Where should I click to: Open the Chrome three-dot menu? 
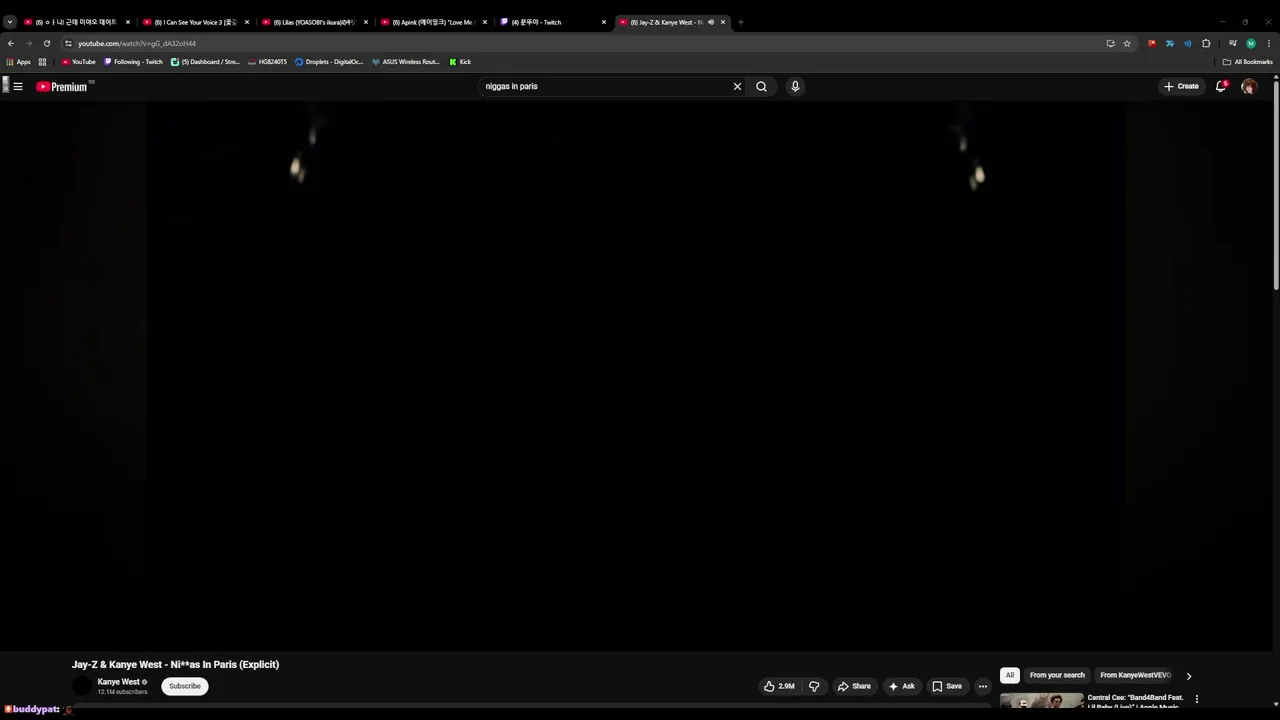pos(1269,43)
